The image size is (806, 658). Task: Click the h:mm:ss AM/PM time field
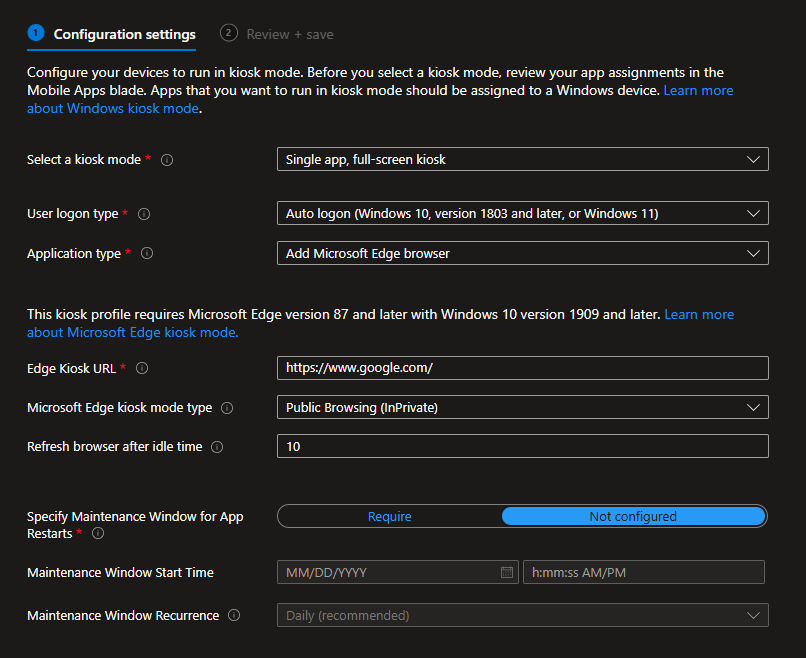(644, 572)
